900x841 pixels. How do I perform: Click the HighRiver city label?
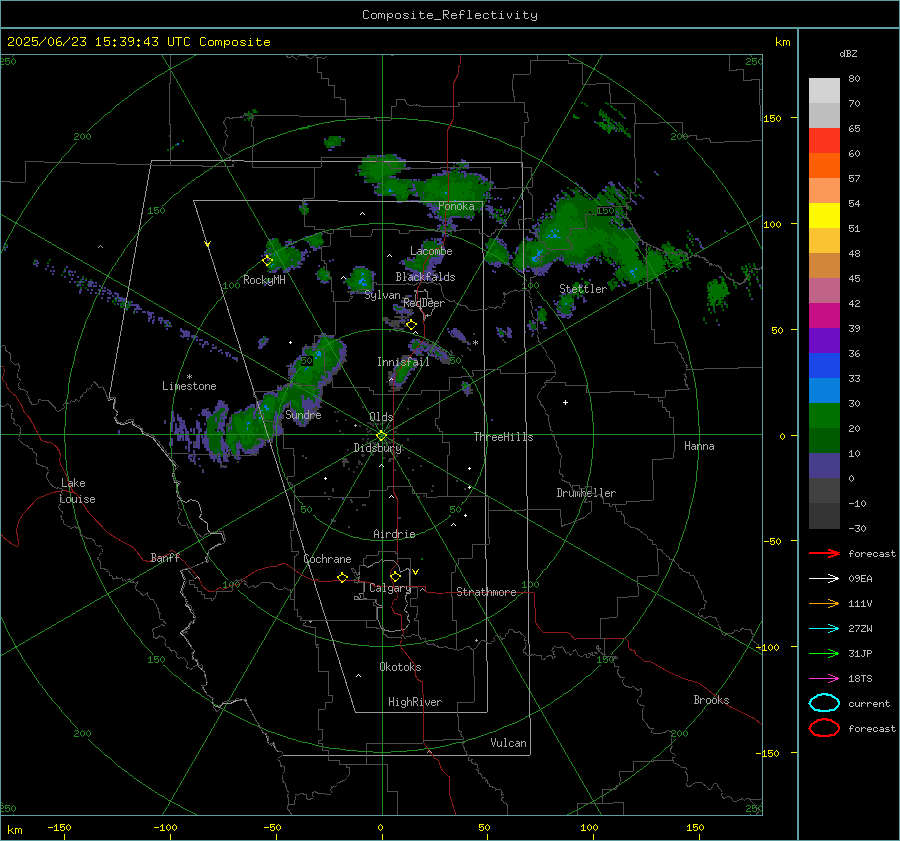click(415, 702)
